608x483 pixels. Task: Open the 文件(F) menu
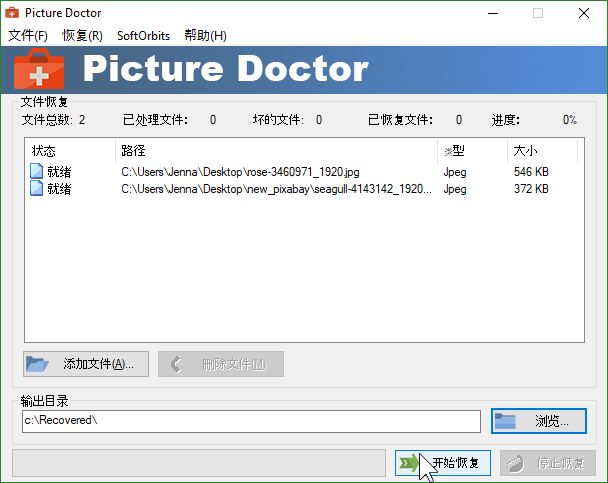[x=28, y=35]
